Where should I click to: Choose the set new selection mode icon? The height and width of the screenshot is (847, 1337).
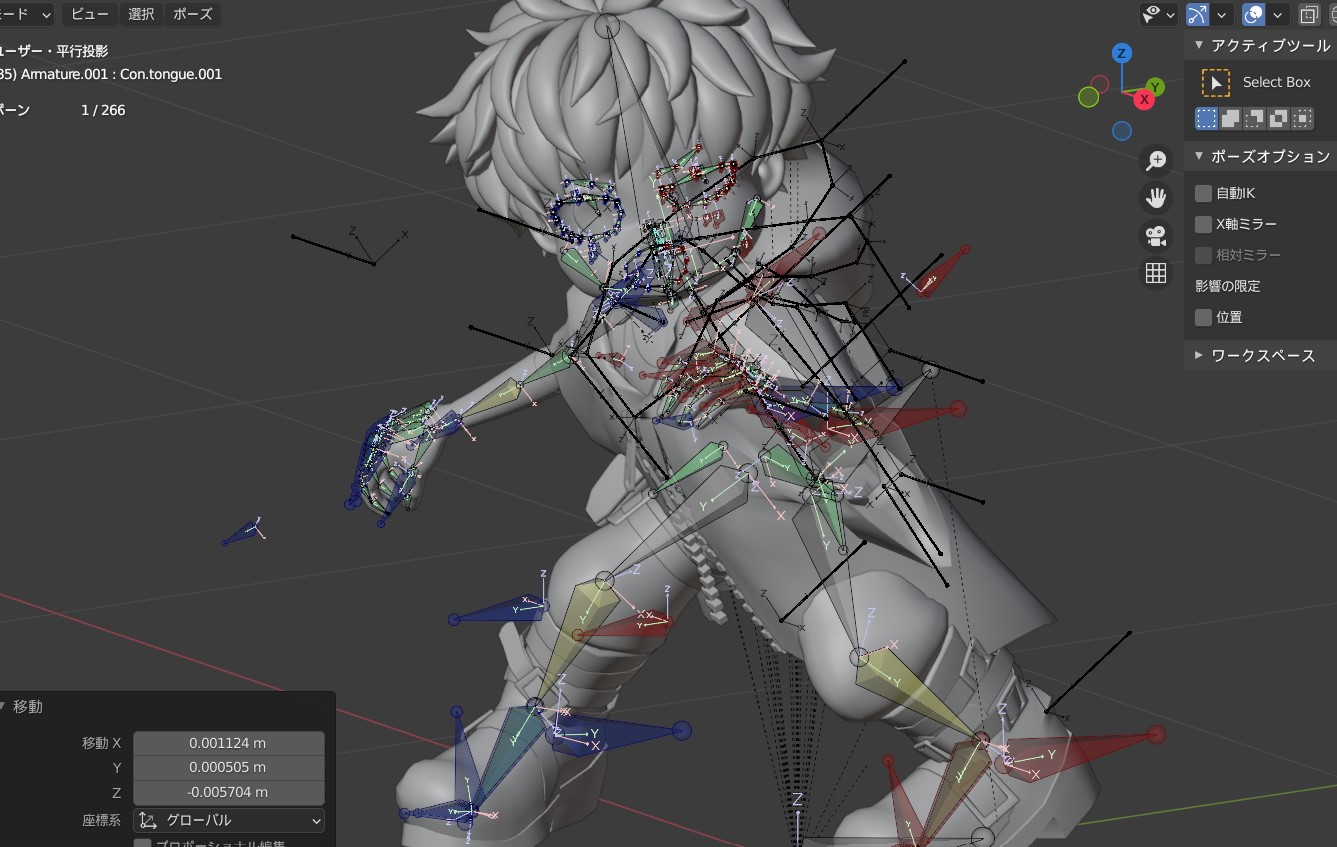(1207, 119)
